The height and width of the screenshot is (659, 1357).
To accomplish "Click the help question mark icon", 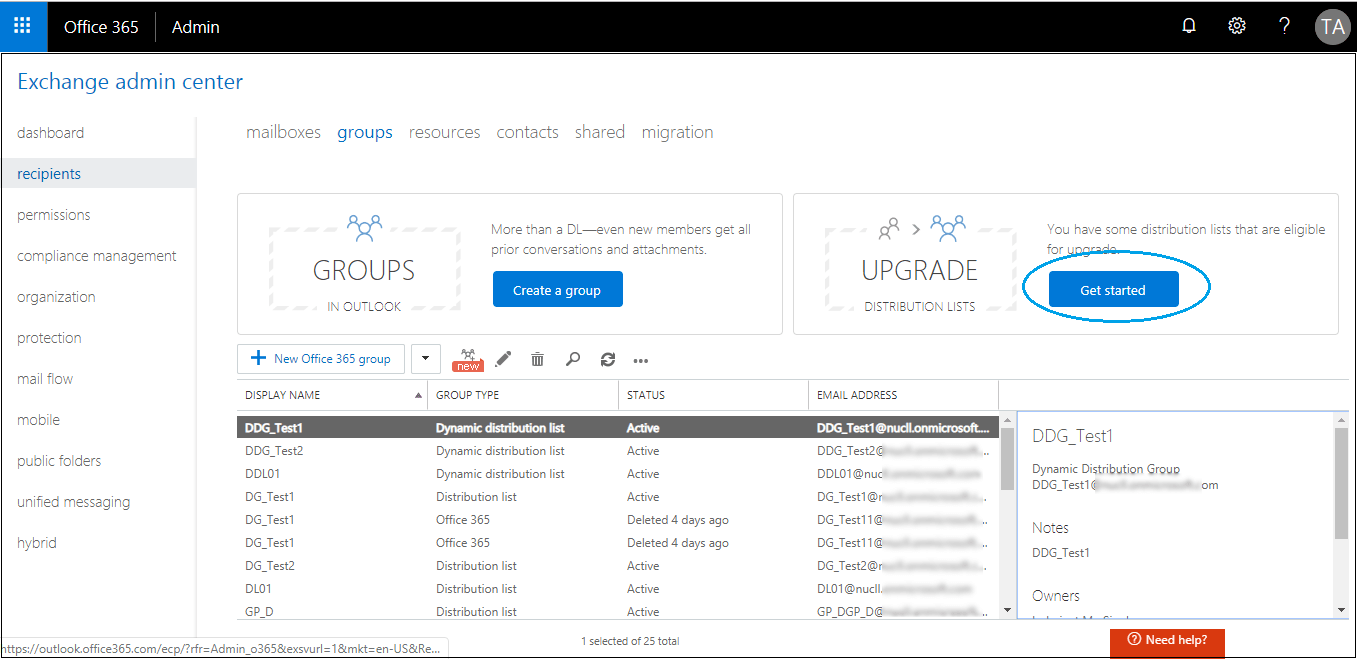I will 1285,27.
